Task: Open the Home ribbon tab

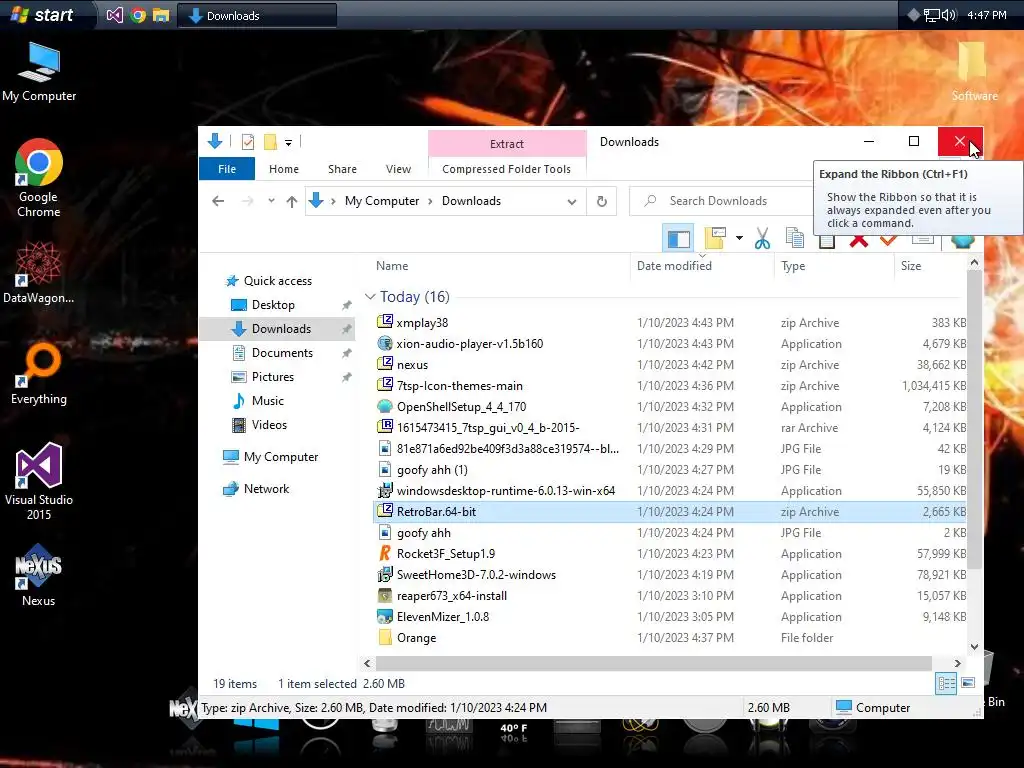Action: click(283, 168)
